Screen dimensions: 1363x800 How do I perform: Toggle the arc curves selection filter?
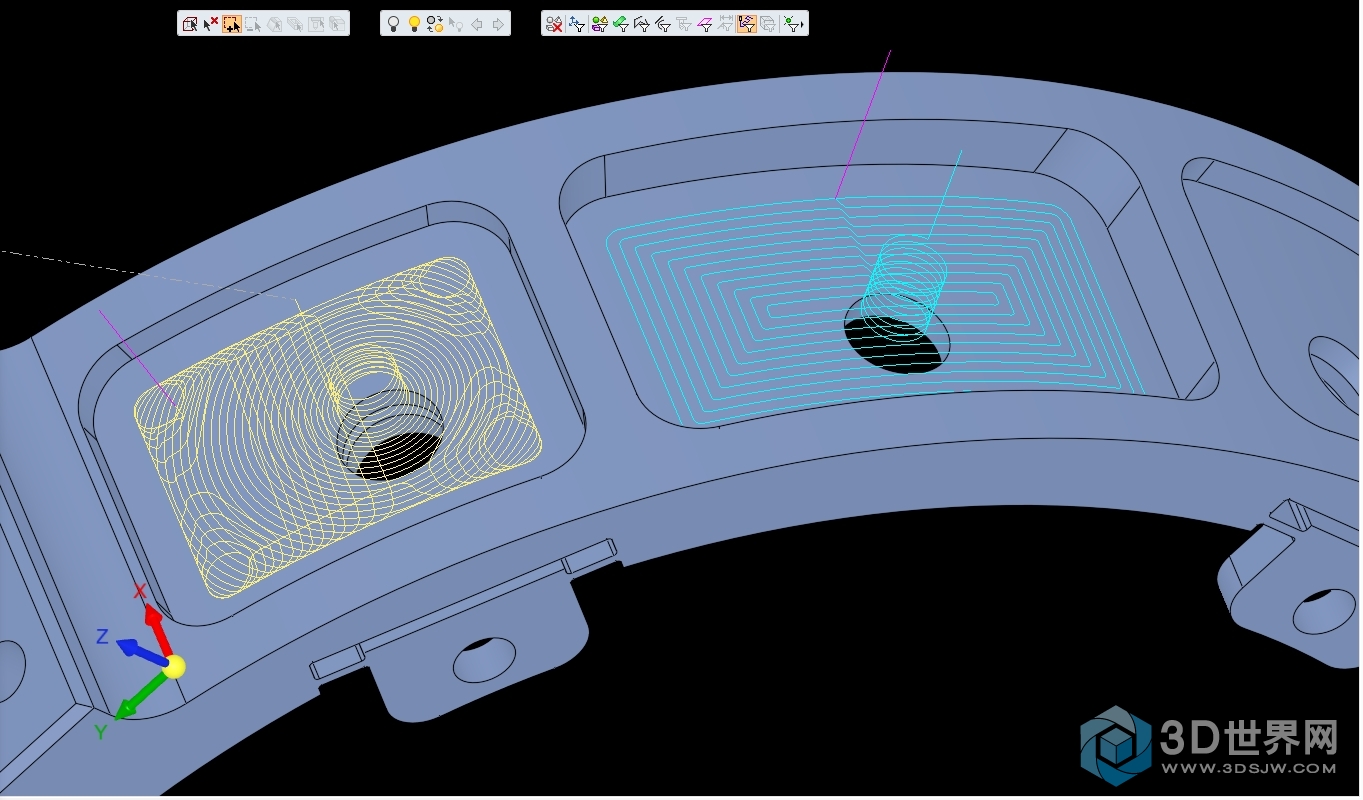[663, 24]
